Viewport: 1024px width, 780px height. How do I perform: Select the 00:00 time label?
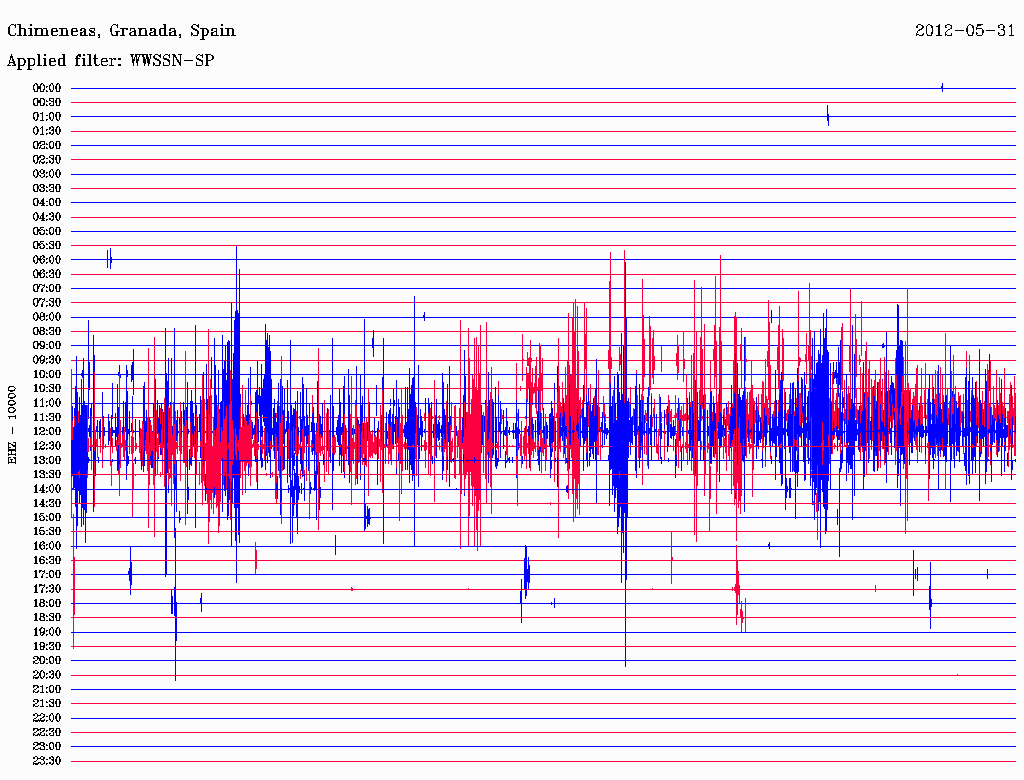click(46, 88)
